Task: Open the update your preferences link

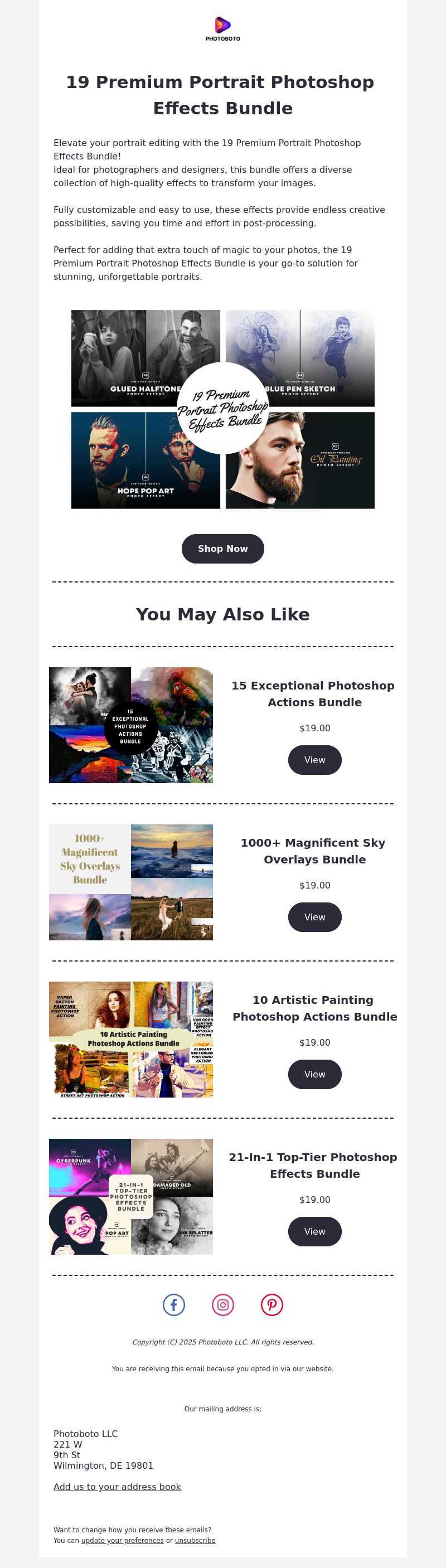Action: (122, 1540)
